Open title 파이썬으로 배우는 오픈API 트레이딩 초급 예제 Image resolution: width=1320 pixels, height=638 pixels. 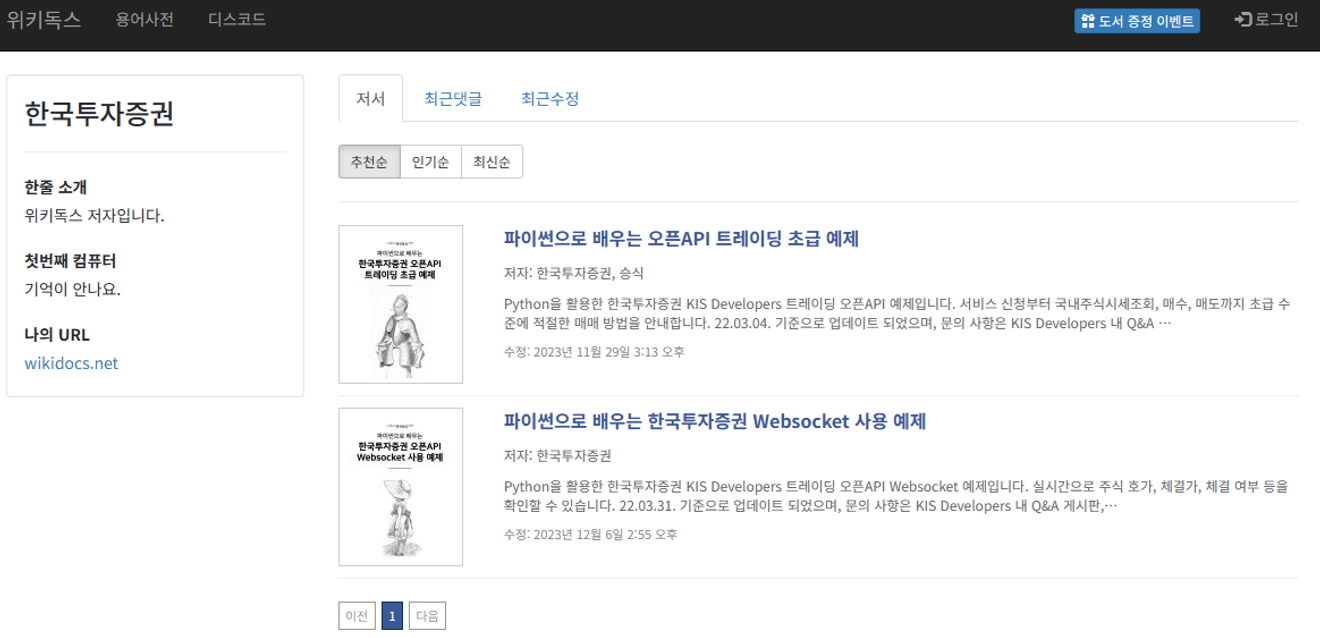point(682,239)
